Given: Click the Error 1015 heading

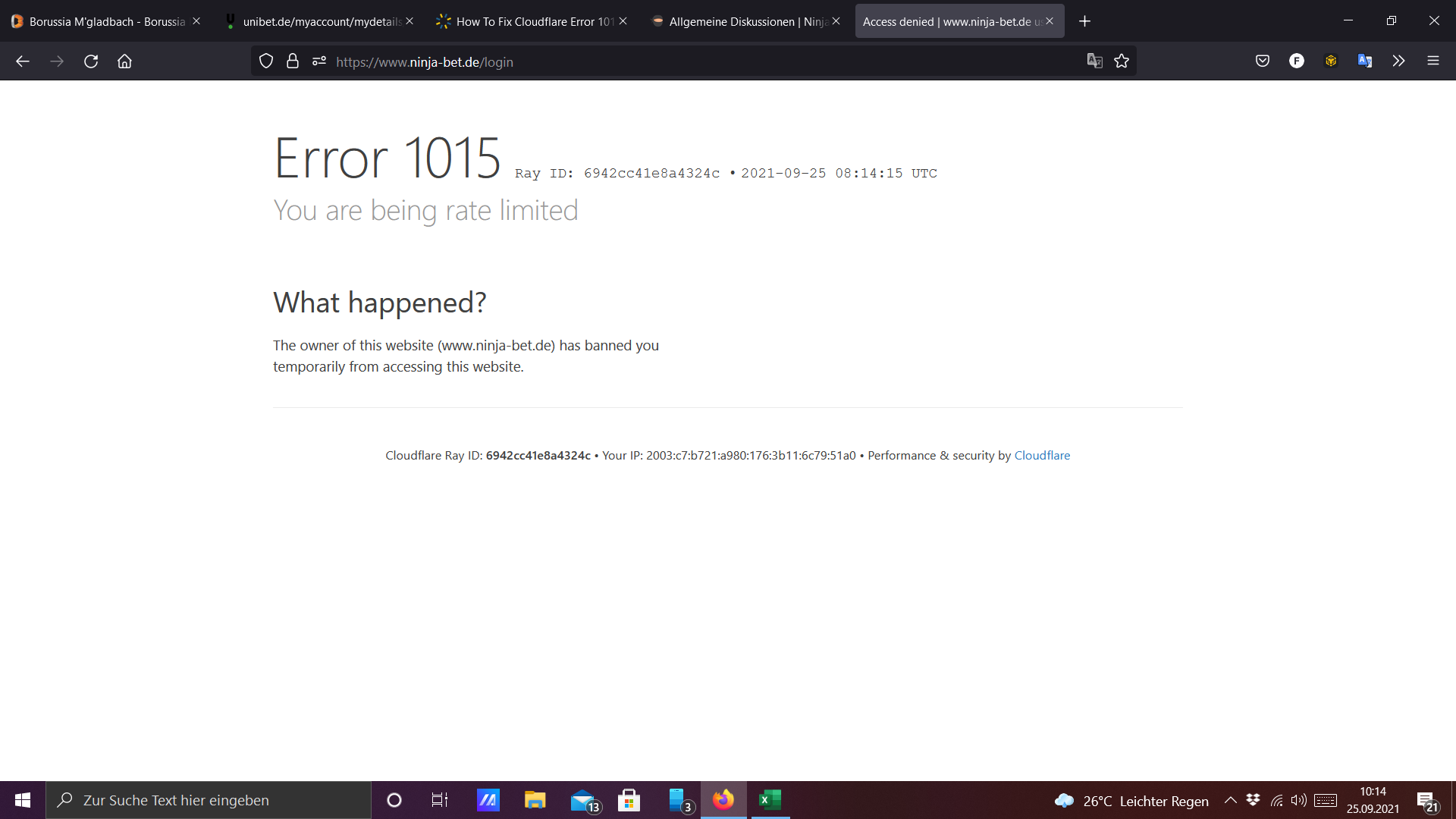Looking at the screenshot, I should [387, 158].
